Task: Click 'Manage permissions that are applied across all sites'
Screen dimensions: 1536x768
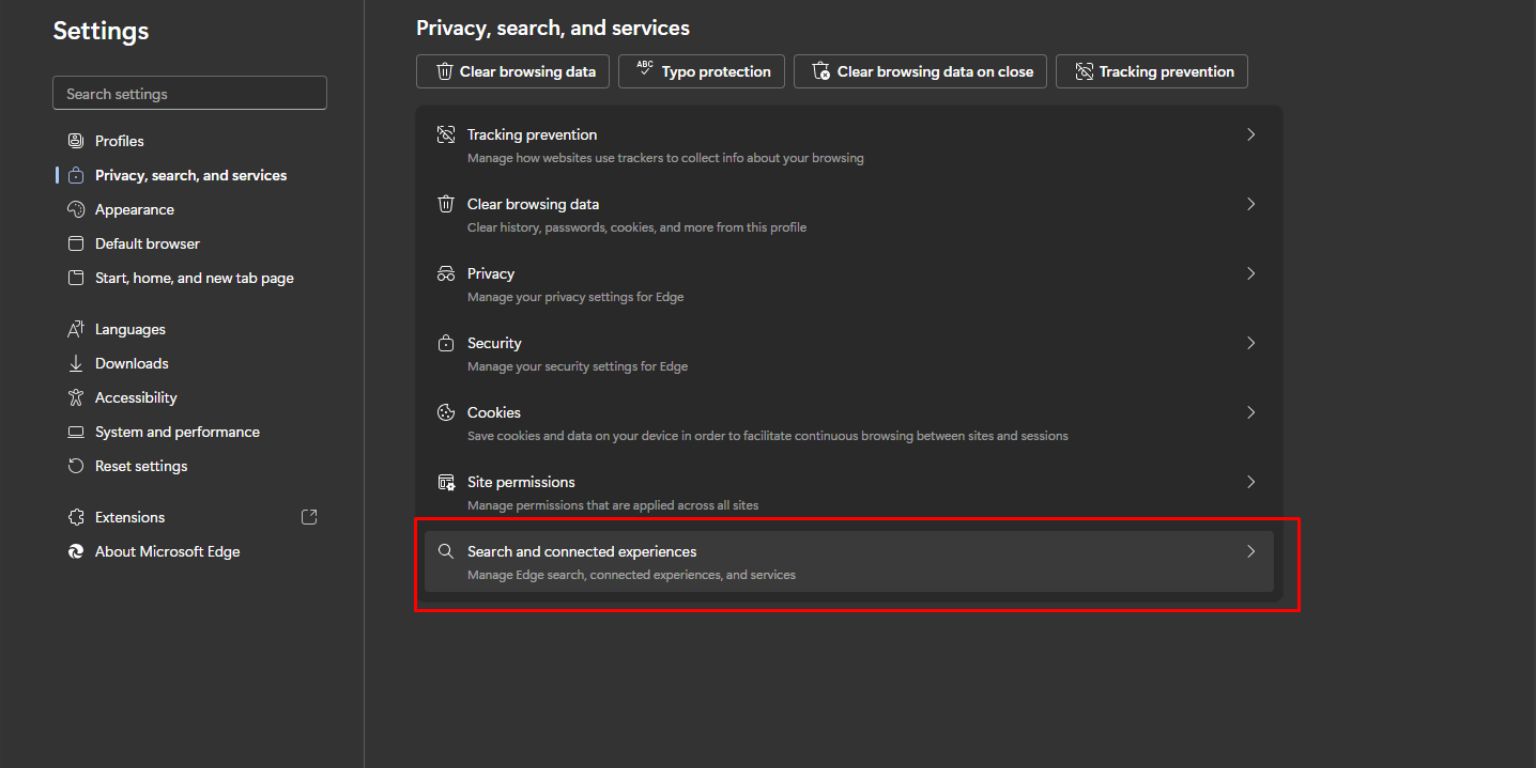Action: pyautogui.click(x=612, y=505)
